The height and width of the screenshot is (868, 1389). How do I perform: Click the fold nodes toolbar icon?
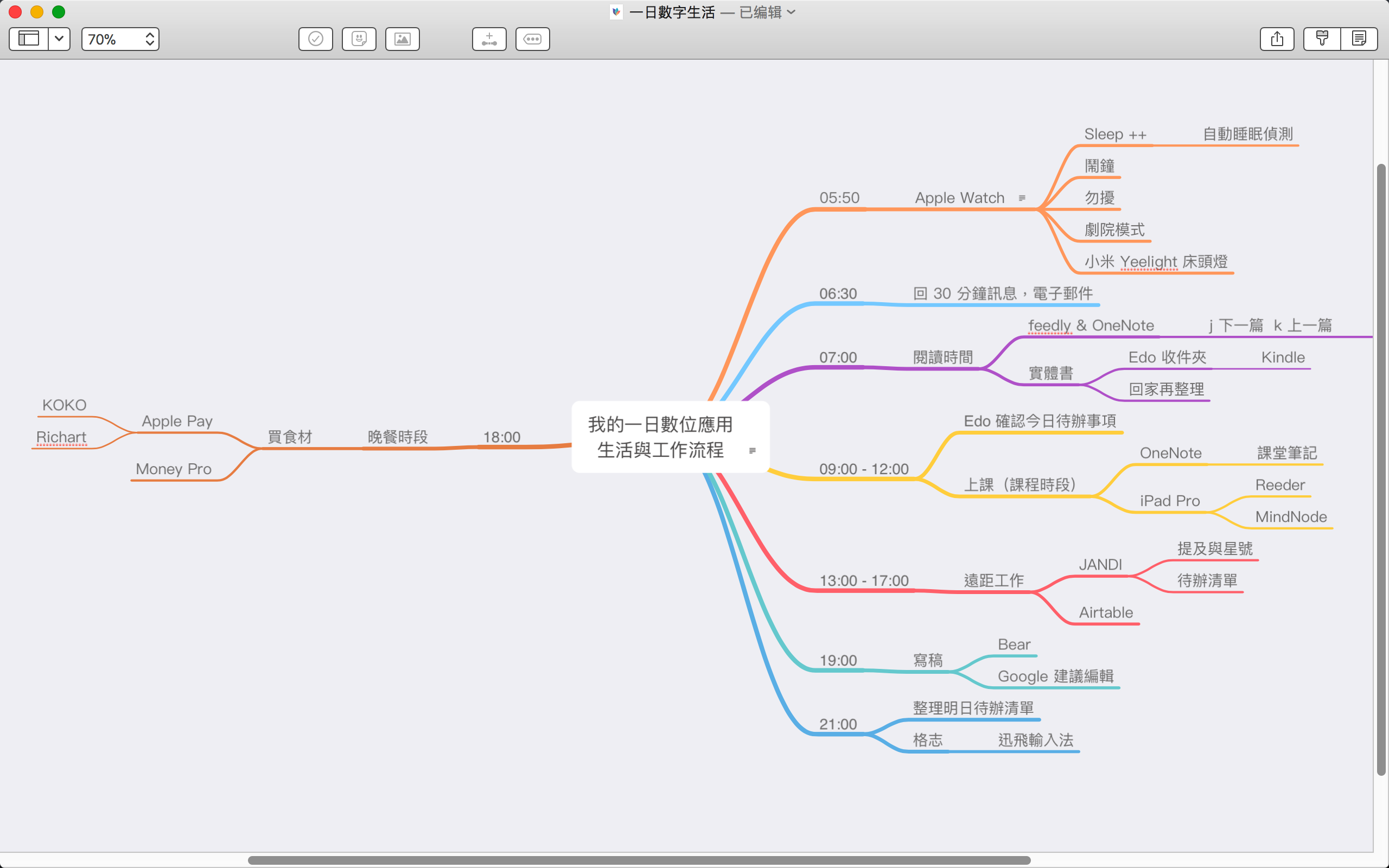(x=533, y=39)
